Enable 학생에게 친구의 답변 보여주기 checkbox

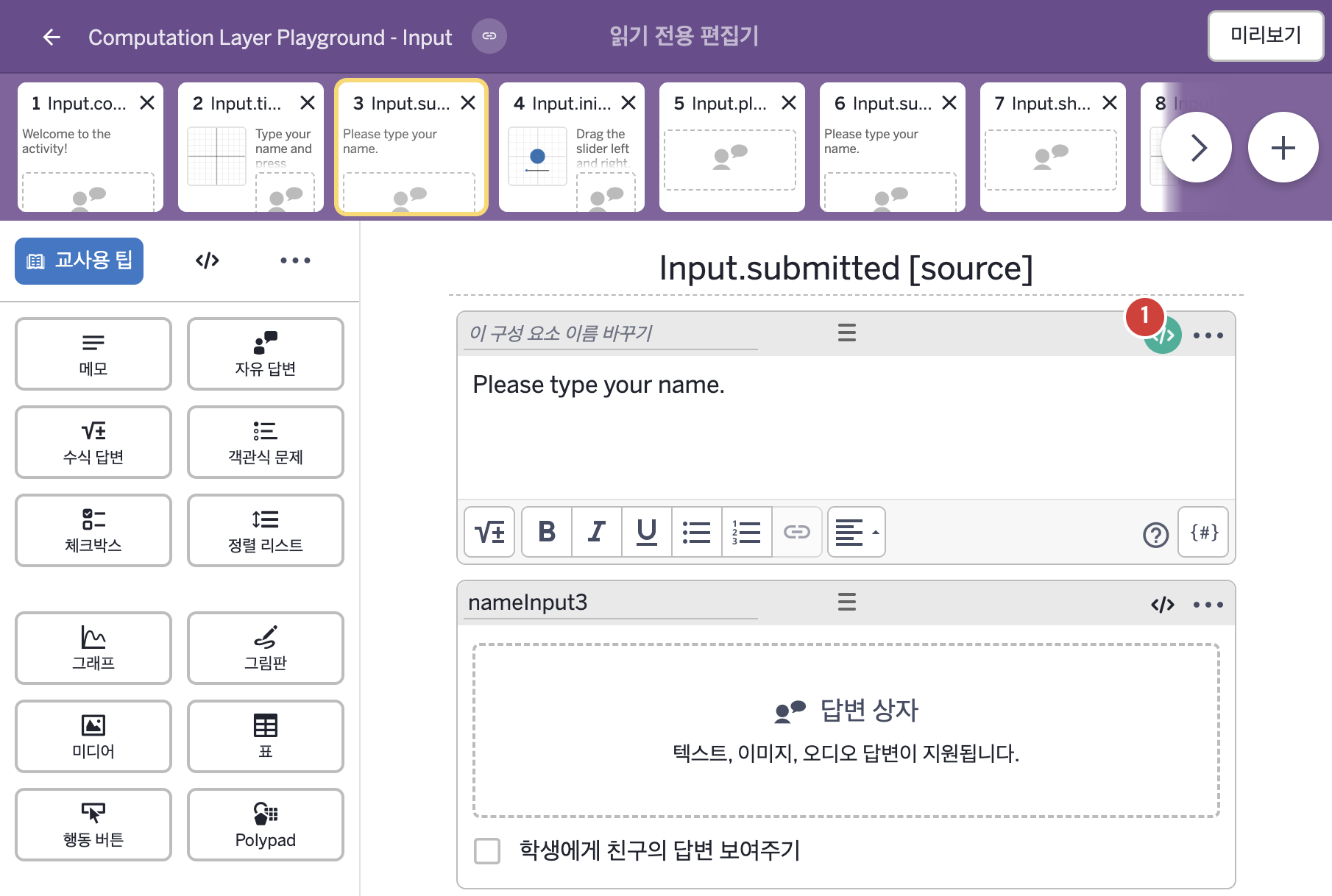(487, 851)
